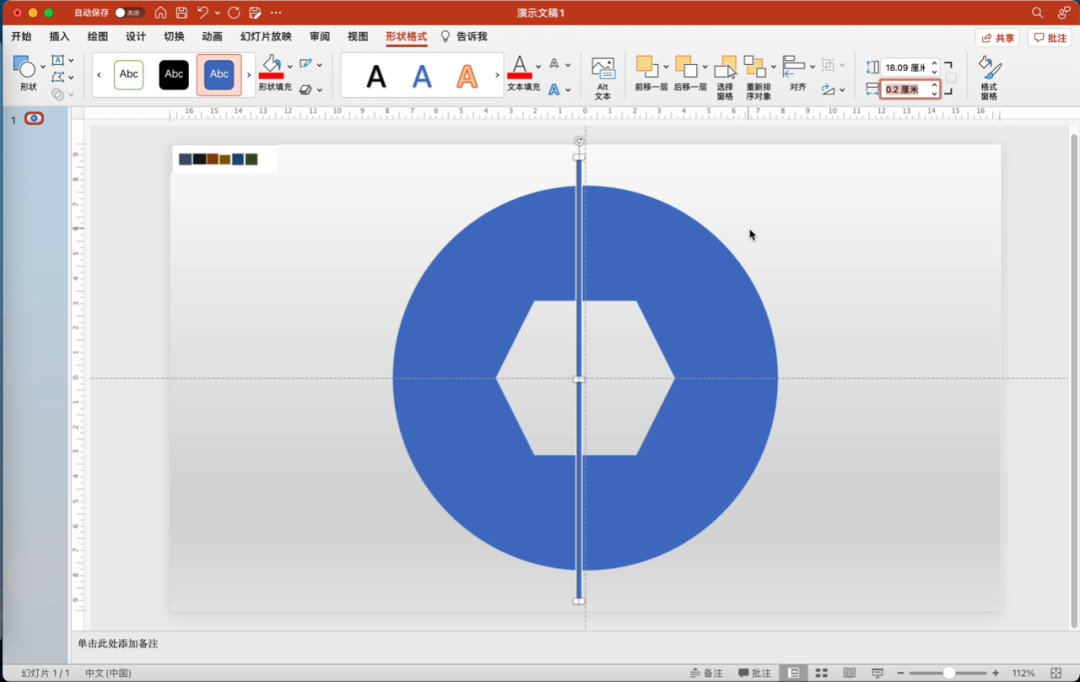
Task: Click the zoom slider in status bar
Action: click(949, 673)
